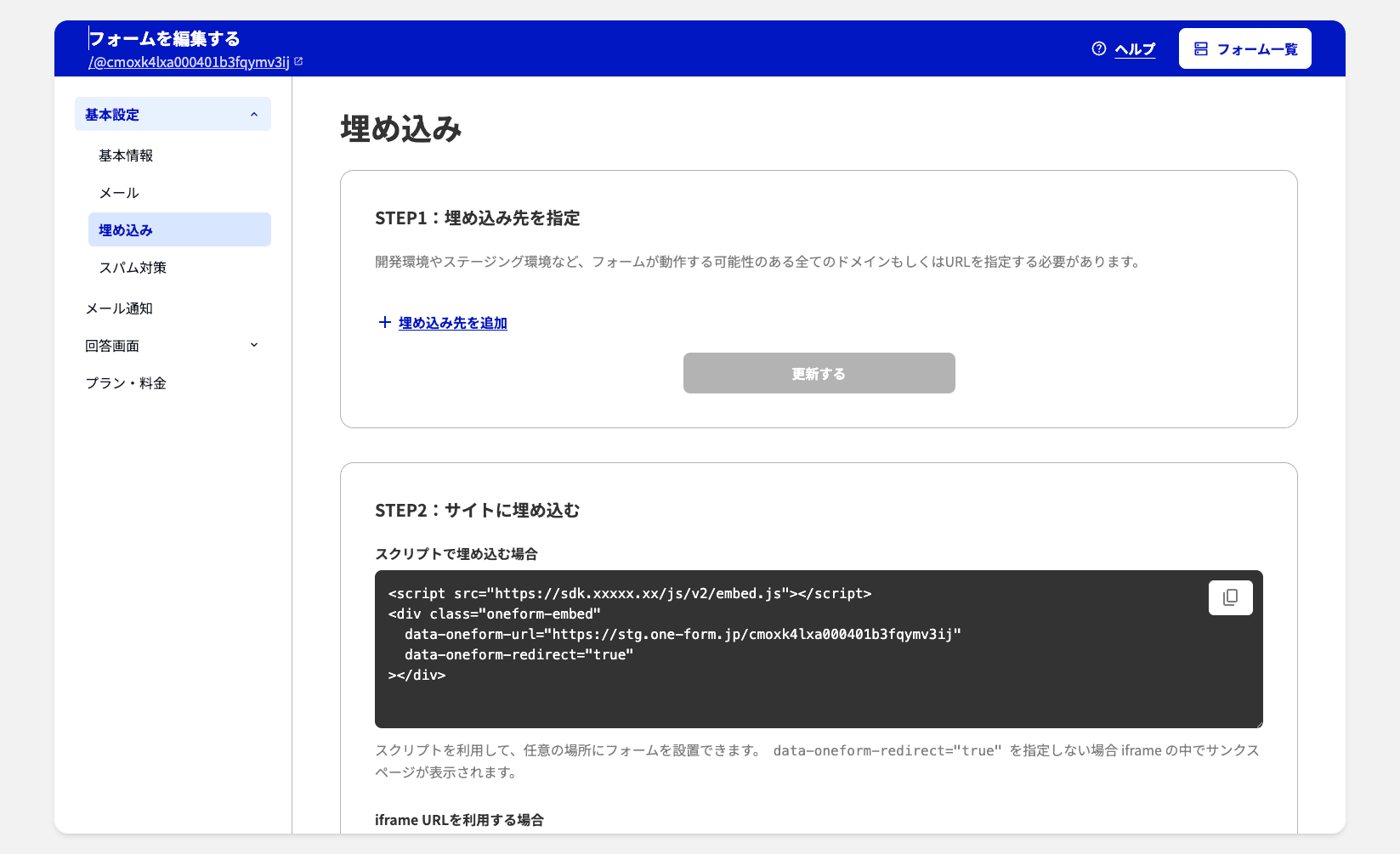Click the helper text below the script box

pos(818,761)
